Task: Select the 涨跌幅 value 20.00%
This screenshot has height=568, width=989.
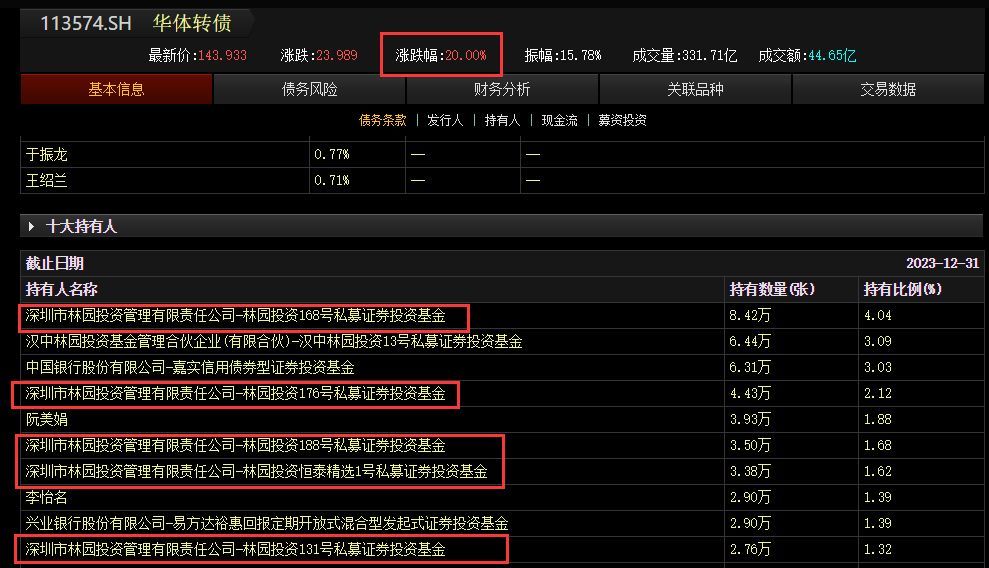Action: pyautogui.click(x=466, y=55)
